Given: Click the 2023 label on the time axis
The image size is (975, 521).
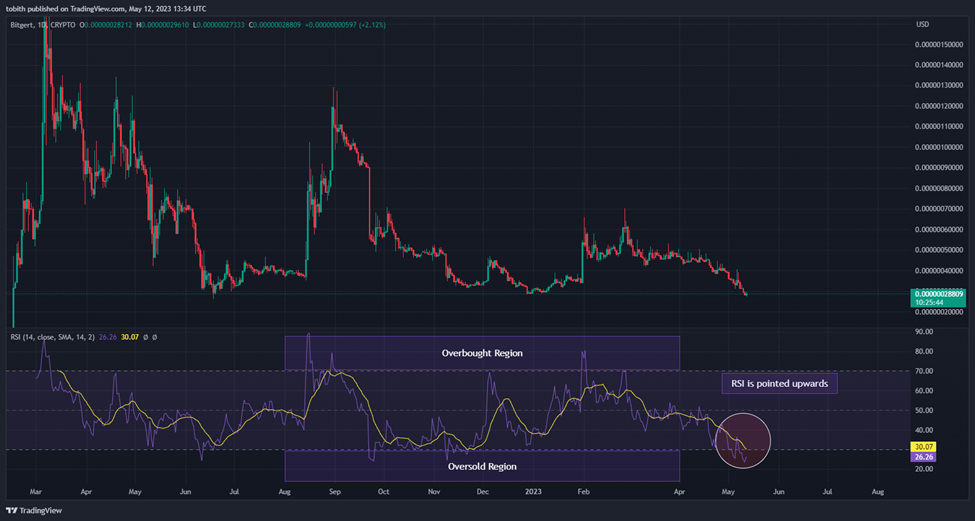Looking at the screenshot, I should coord(533,492).
